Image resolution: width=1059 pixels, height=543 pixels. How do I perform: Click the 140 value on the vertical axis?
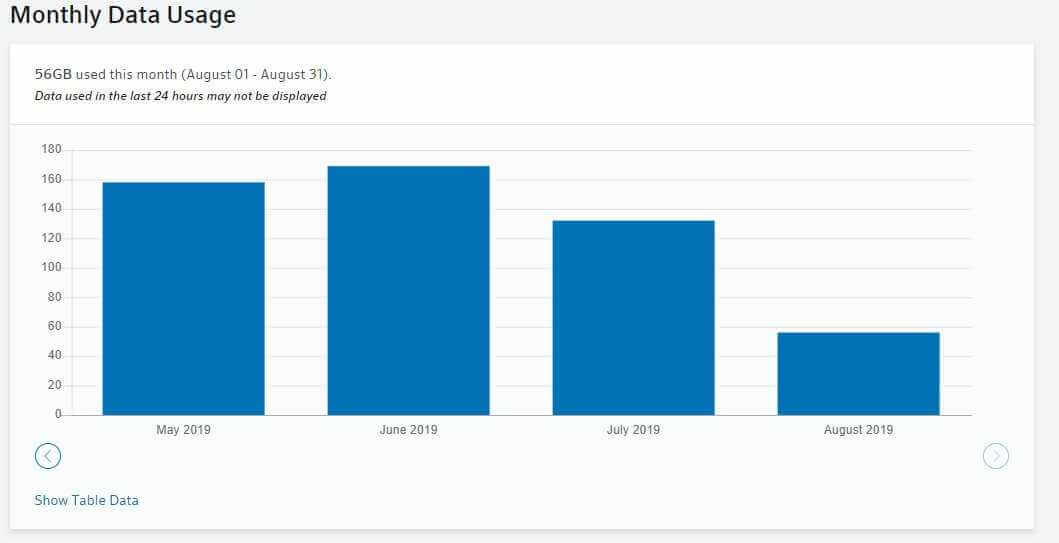[x=51, y=209]
